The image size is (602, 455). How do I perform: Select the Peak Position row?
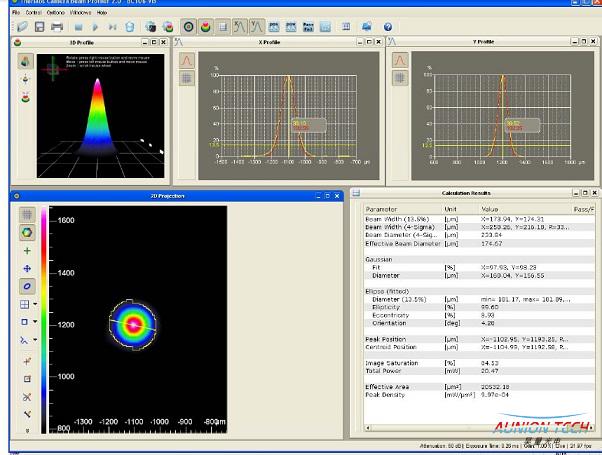[479, 339]
